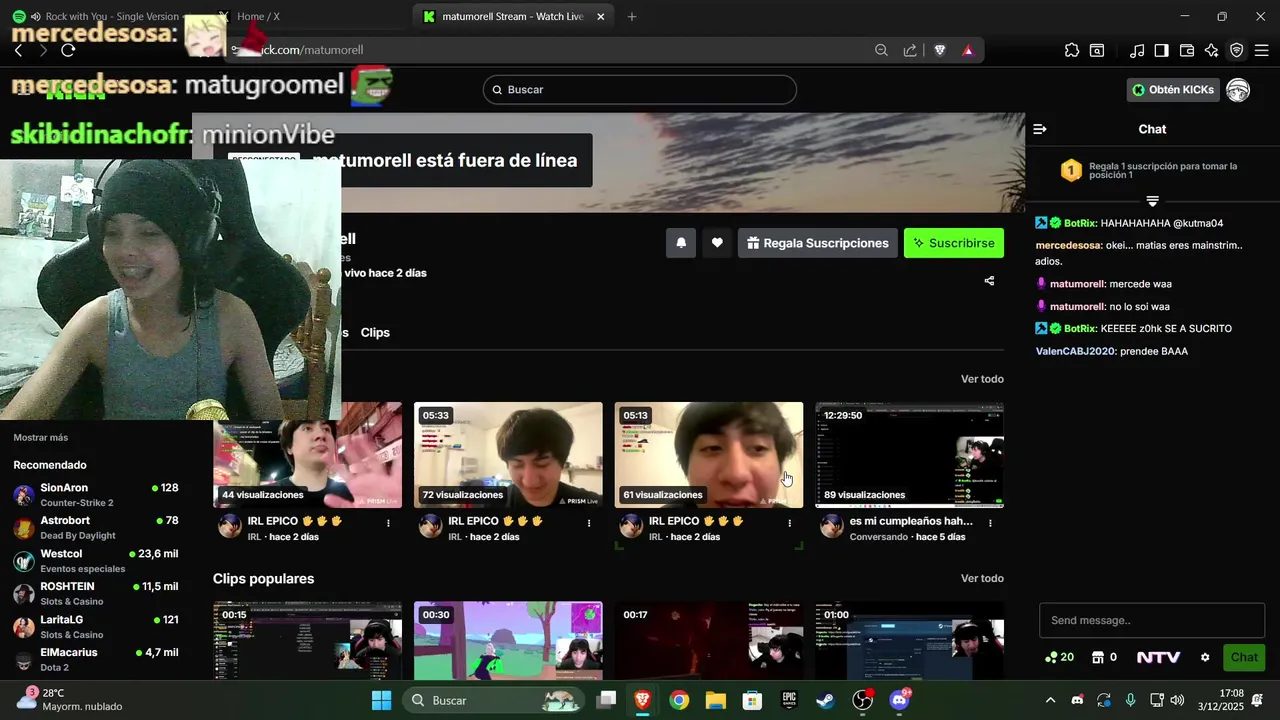Screen dimensions: 1280x720
Task: Open Steam from the taskbar
Action: 826,700
